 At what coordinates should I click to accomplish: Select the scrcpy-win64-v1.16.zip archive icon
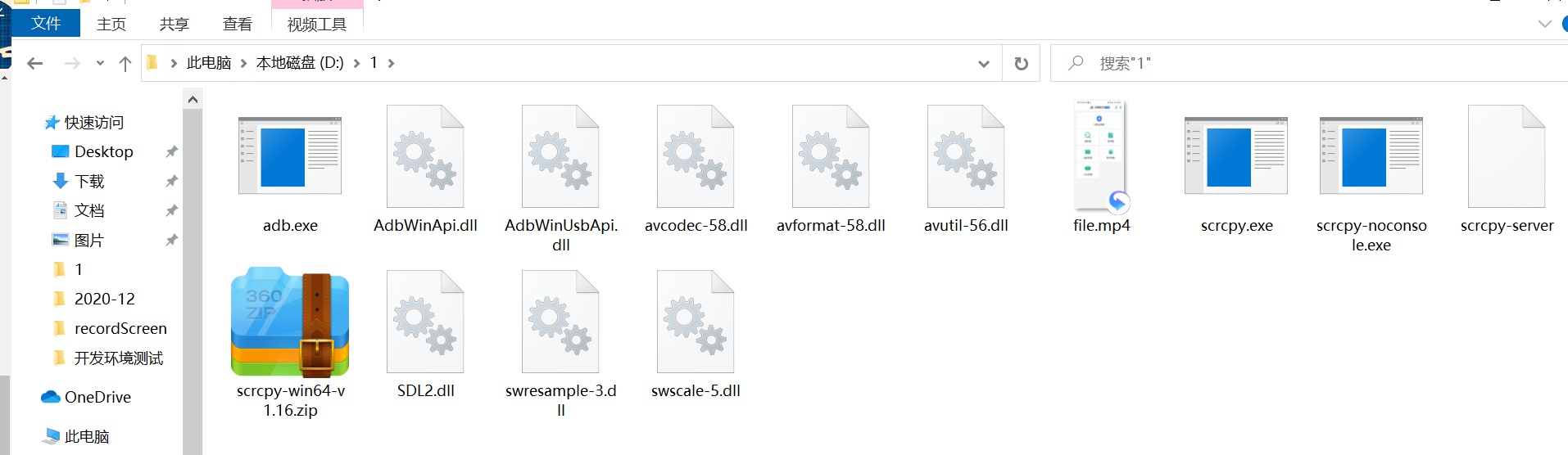[290, 322]
